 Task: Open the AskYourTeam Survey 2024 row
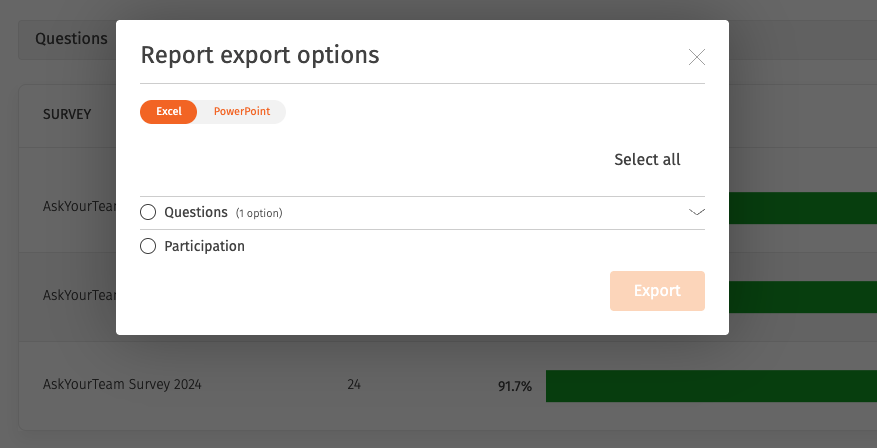[122, 385]
